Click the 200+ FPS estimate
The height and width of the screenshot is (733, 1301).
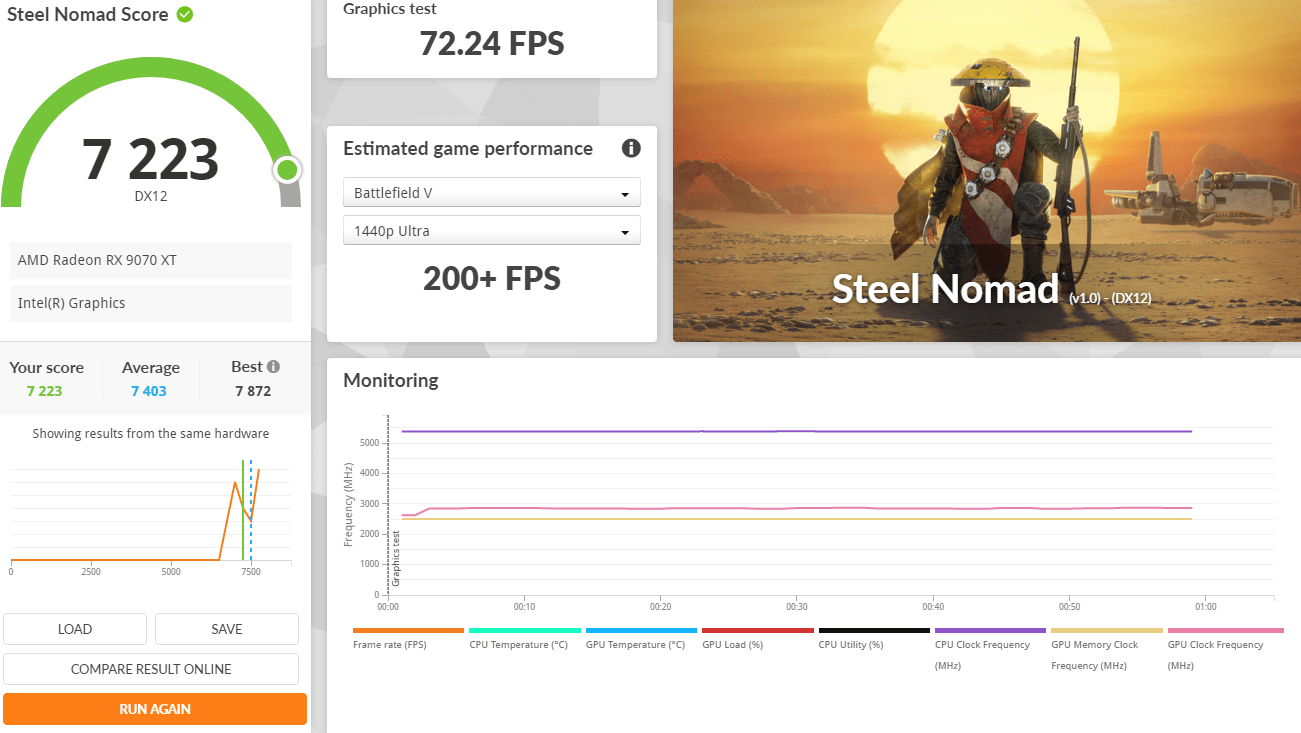click(492, 278)
